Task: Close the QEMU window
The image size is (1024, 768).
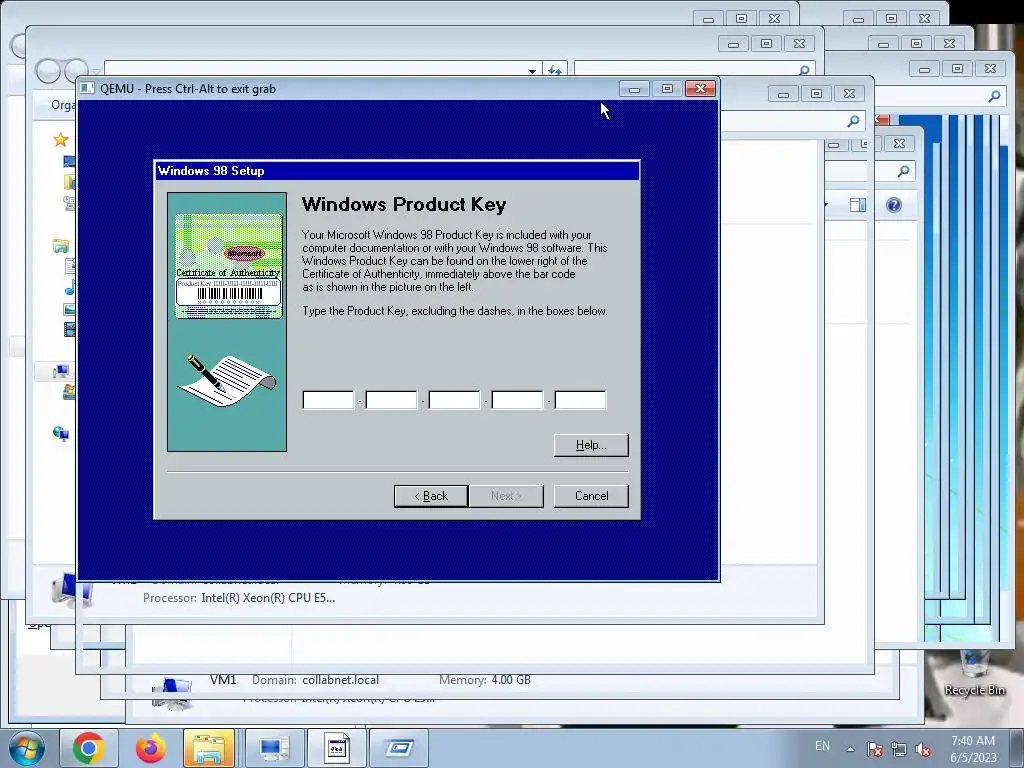Action: point(700,89)
